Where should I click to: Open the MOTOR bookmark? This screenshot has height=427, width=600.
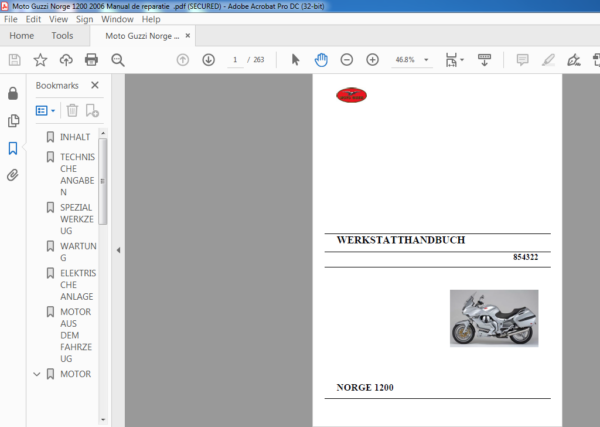(x=75, y=374)
